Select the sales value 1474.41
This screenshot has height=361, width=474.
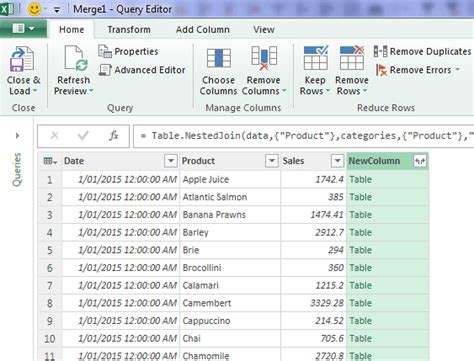click(313, 215)
